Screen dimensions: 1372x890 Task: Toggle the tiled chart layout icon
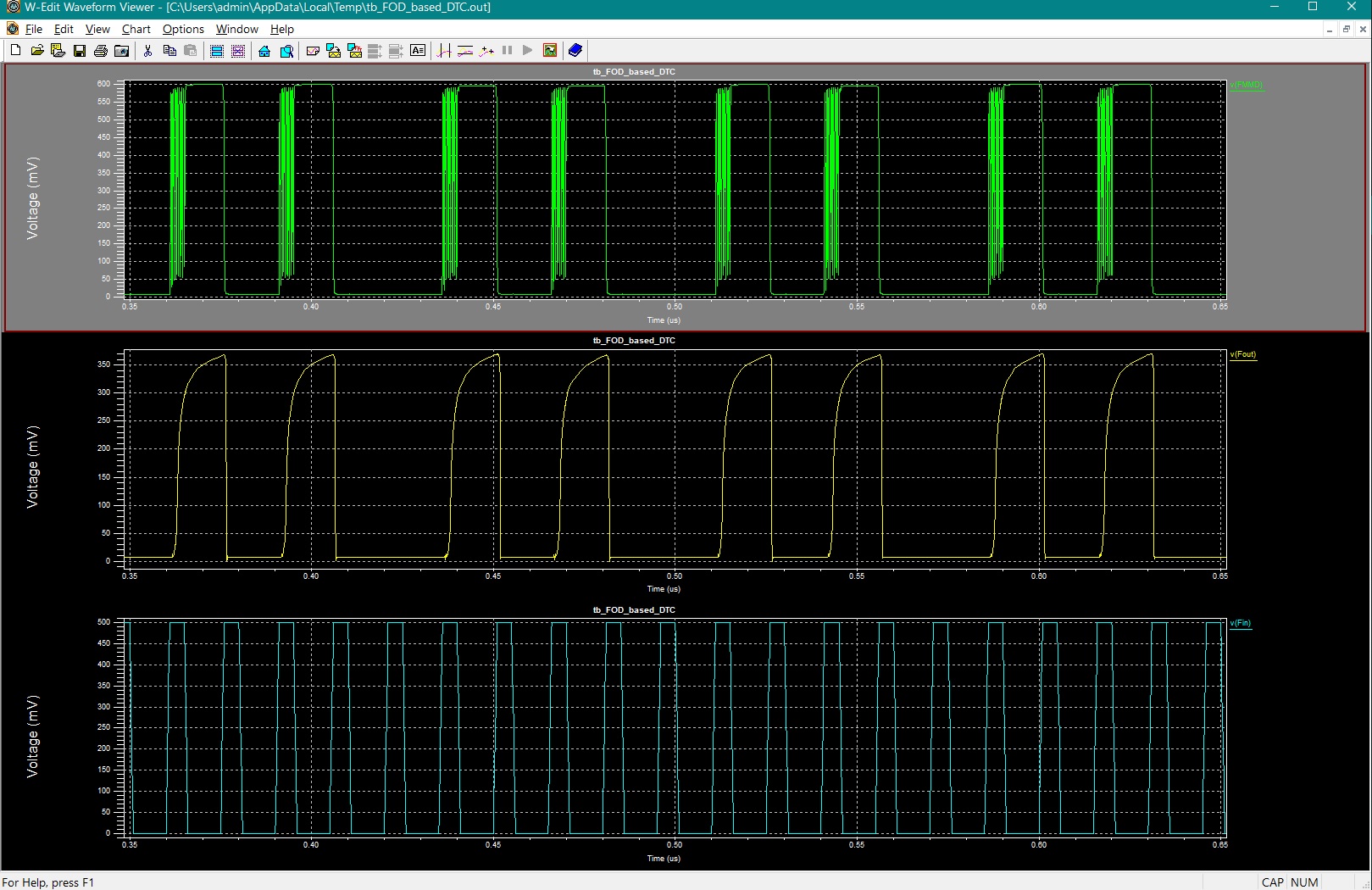216,50
